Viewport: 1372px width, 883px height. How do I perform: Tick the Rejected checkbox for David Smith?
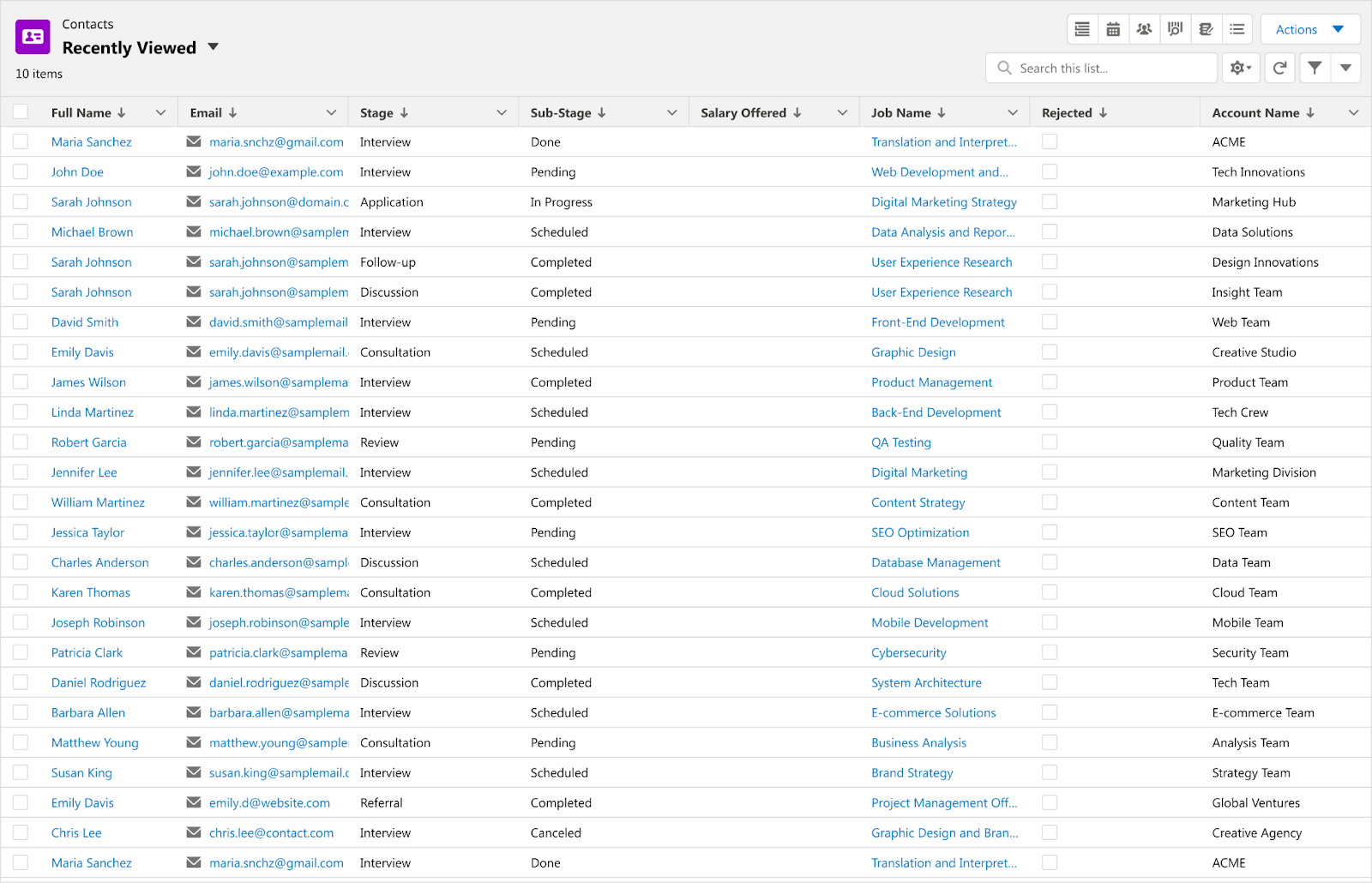click(x=1050, y=322)
